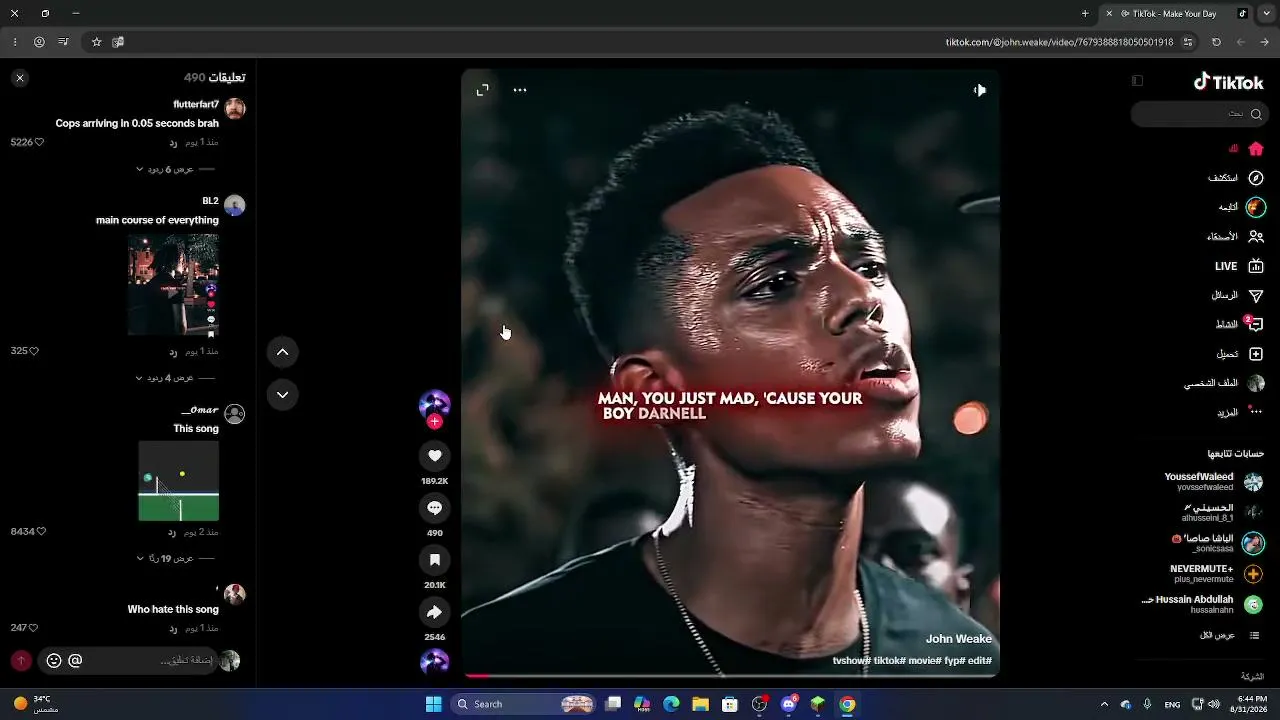Click the TikTok search field
The height and width of the screenshot is (720, 1280).
tap(1198, 114)
